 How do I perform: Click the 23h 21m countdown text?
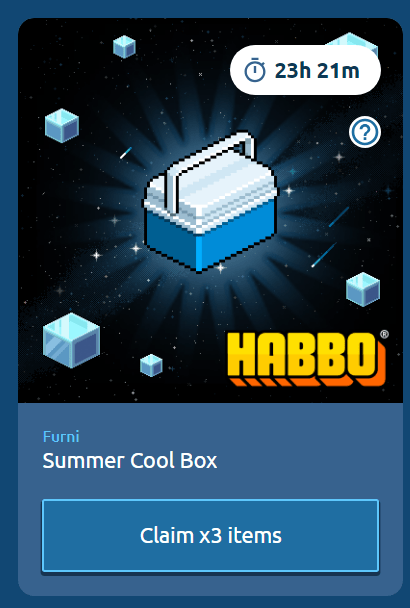pos(317,71)
